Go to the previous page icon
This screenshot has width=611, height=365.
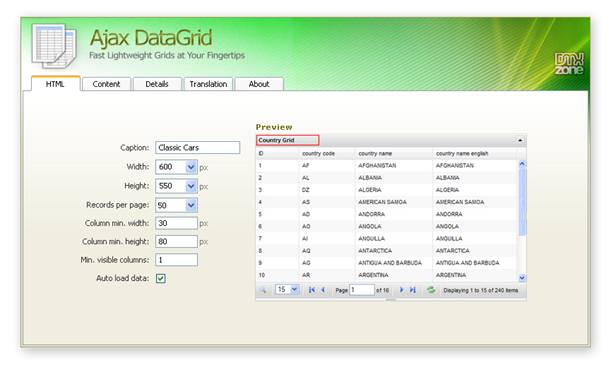tap(323, 290)
